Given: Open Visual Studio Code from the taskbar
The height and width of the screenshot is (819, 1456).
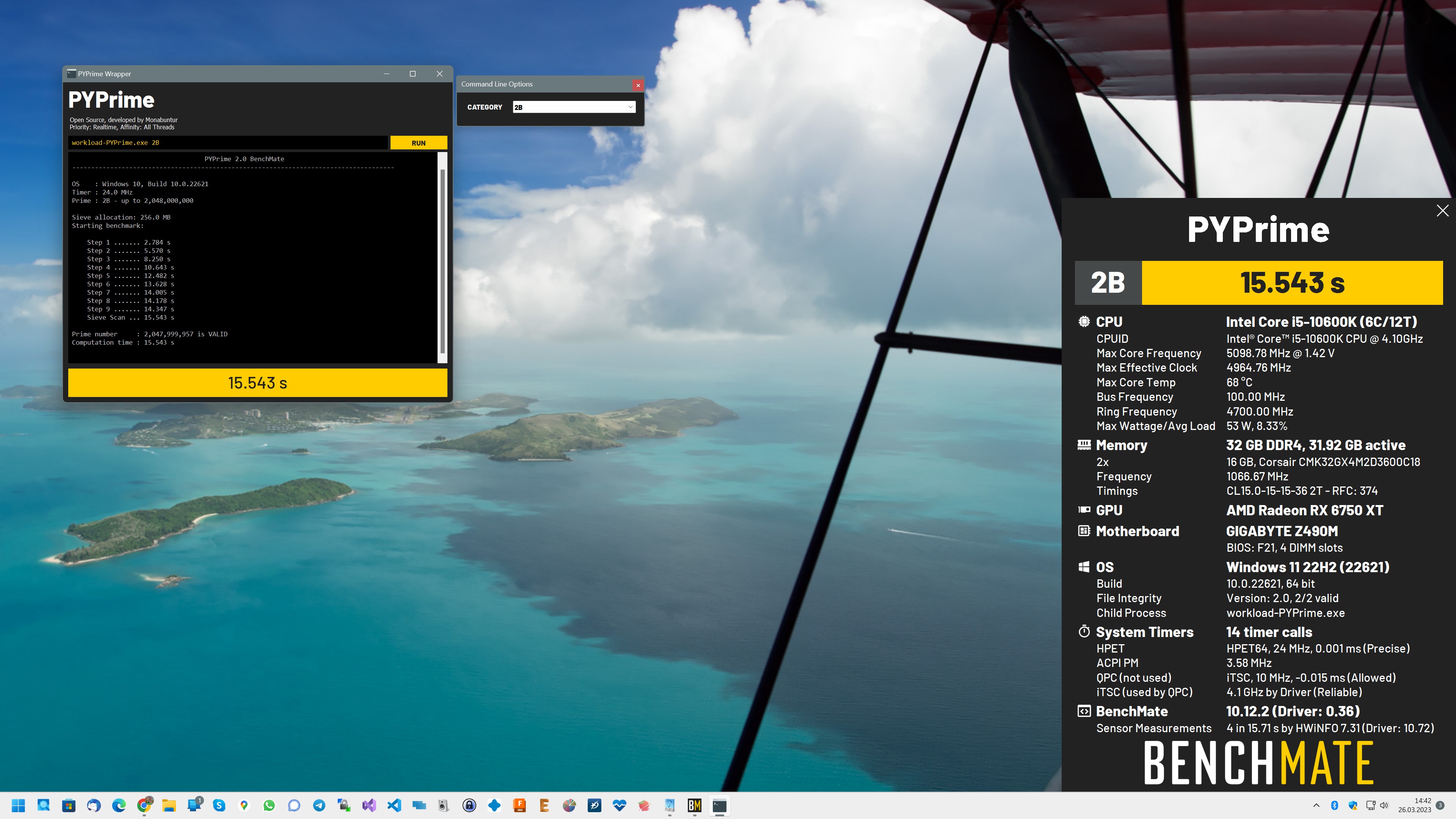Looking at the screenshot, I should [x=394, y=805].
